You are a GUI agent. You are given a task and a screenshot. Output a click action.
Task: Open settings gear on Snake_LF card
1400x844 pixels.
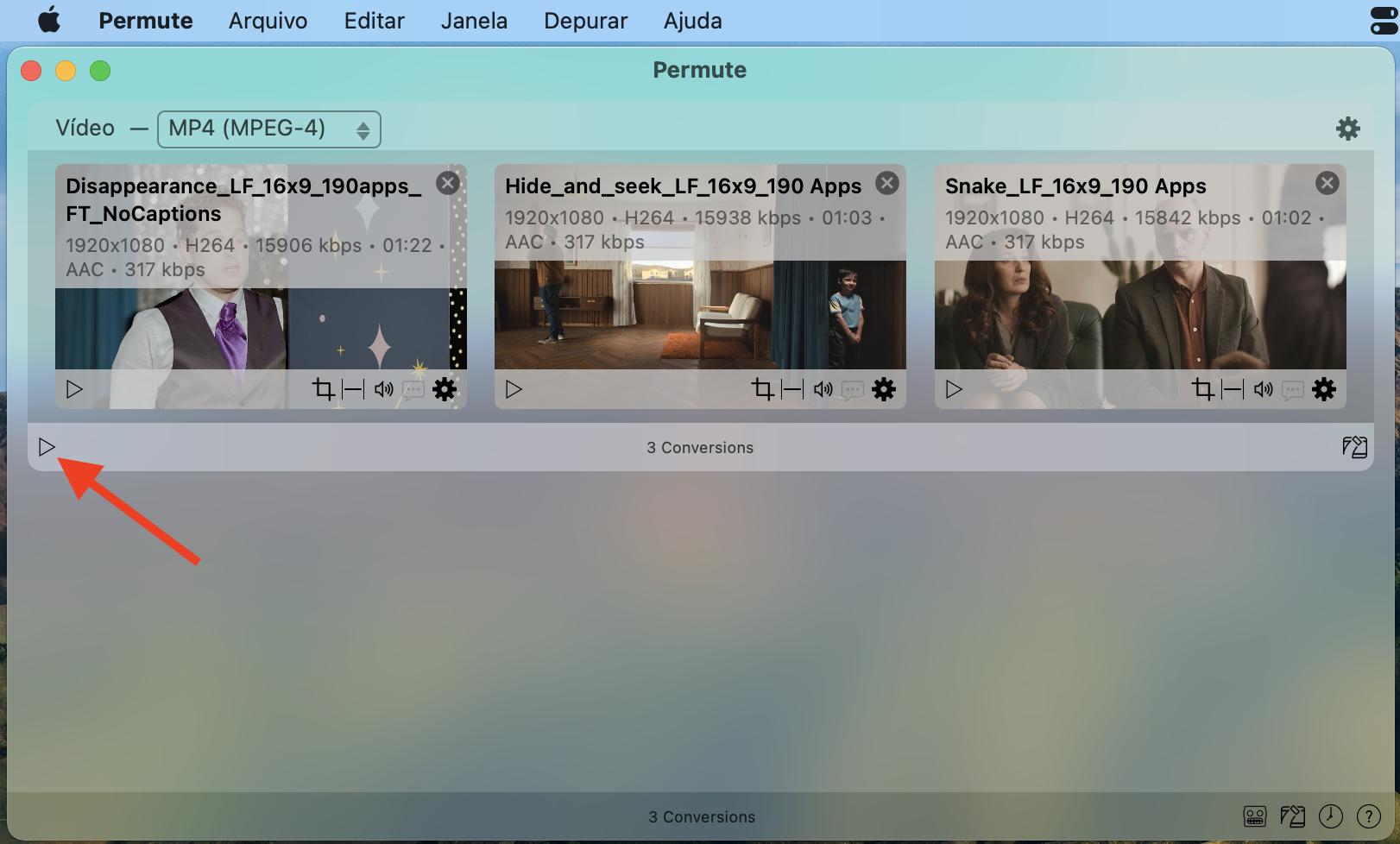1324,389
